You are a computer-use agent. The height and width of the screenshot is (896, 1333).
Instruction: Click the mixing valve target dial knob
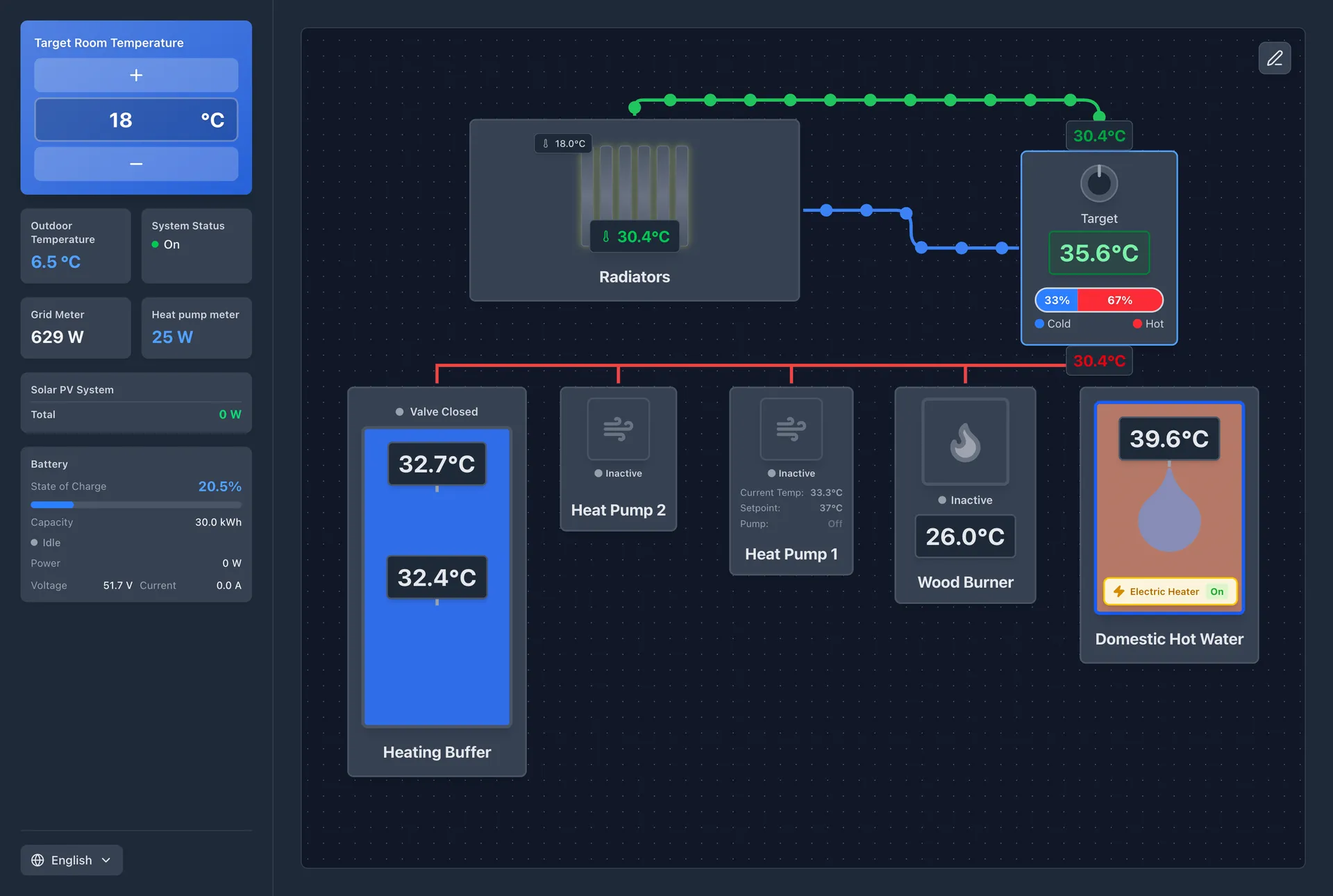1099,183
